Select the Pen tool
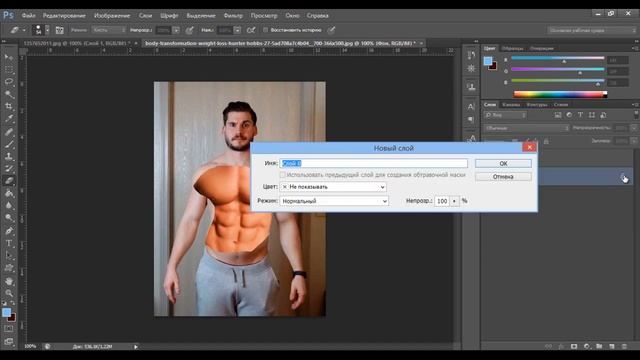This screenshot has height=360, width=640. coord(9,231)
